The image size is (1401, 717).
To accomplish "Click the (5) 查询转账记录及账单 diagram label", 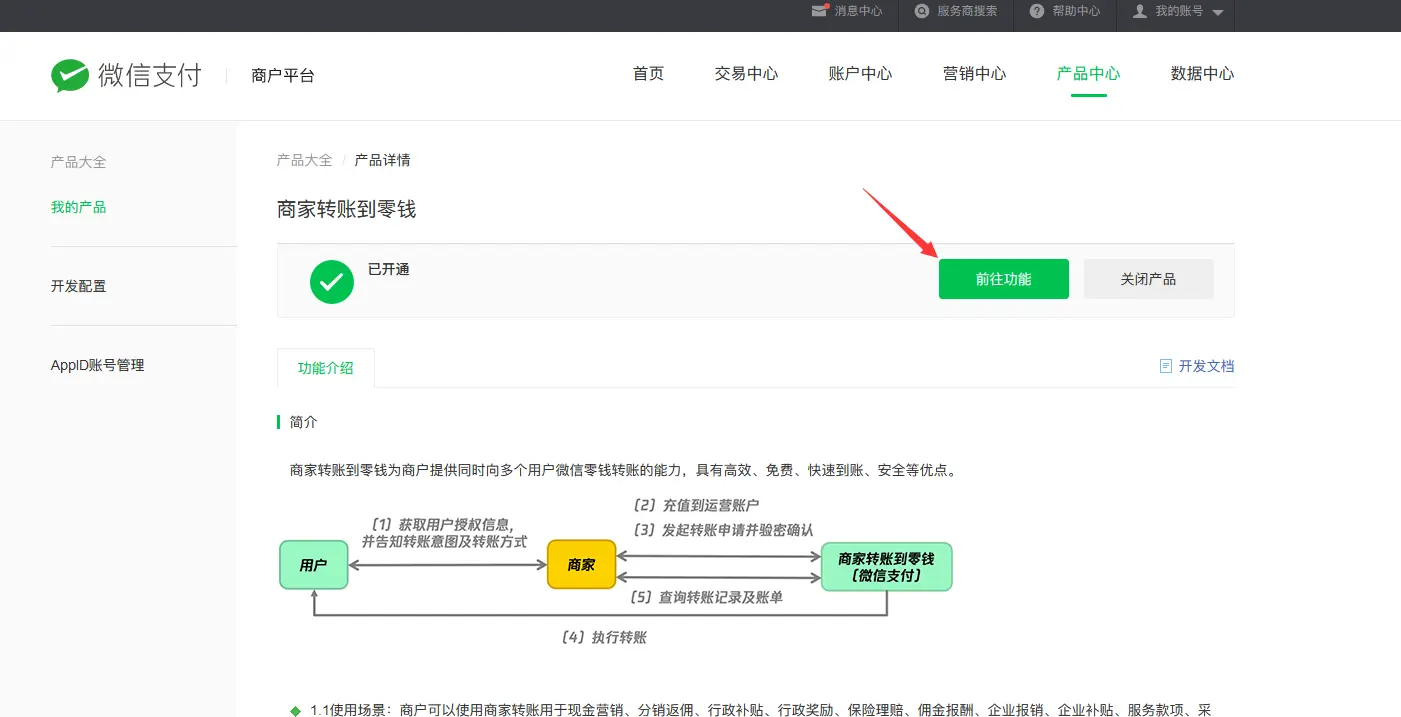I will (705, 598).
